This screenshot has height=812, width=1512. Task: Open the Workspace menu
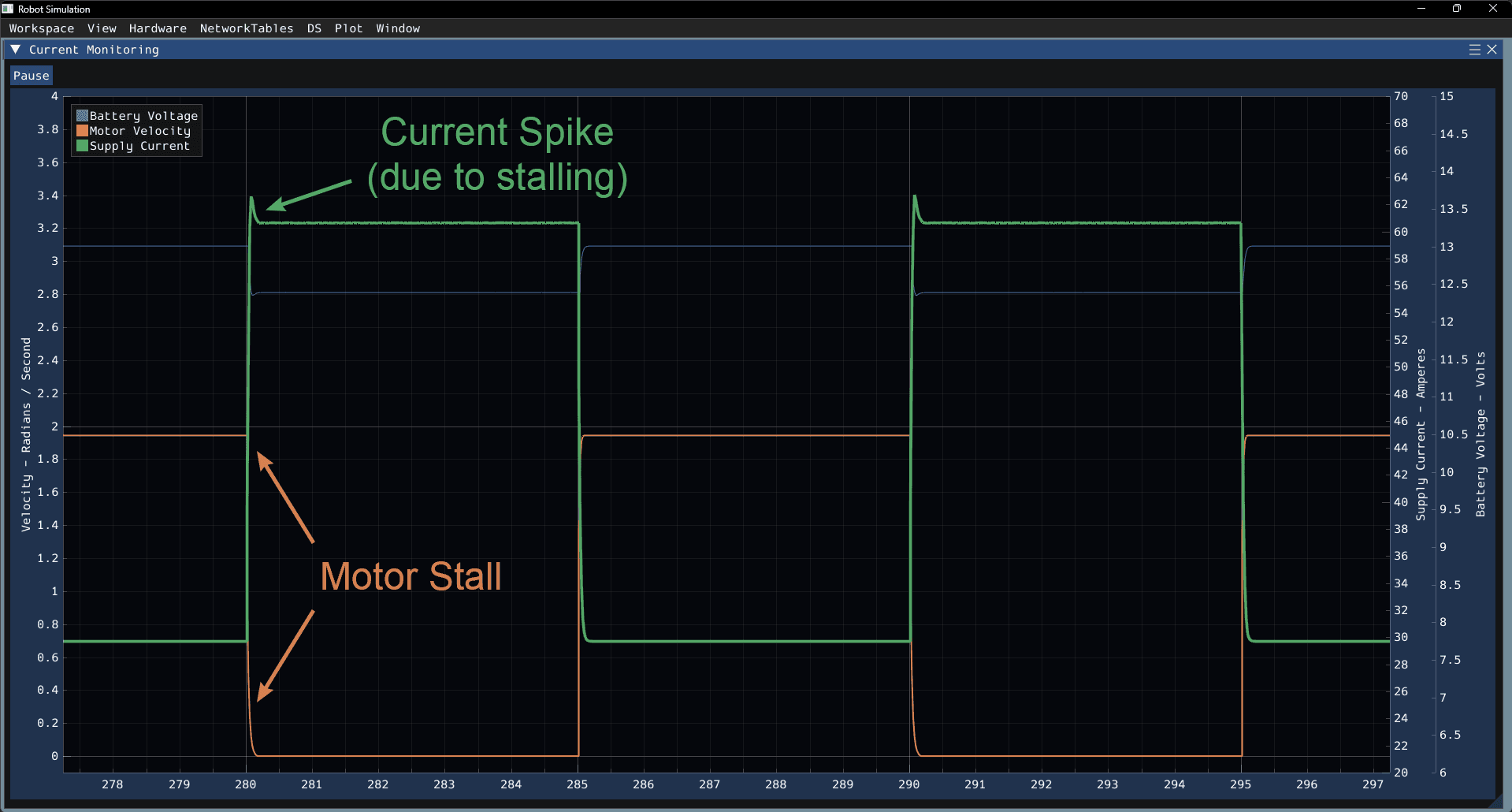[x=41, y=28]
